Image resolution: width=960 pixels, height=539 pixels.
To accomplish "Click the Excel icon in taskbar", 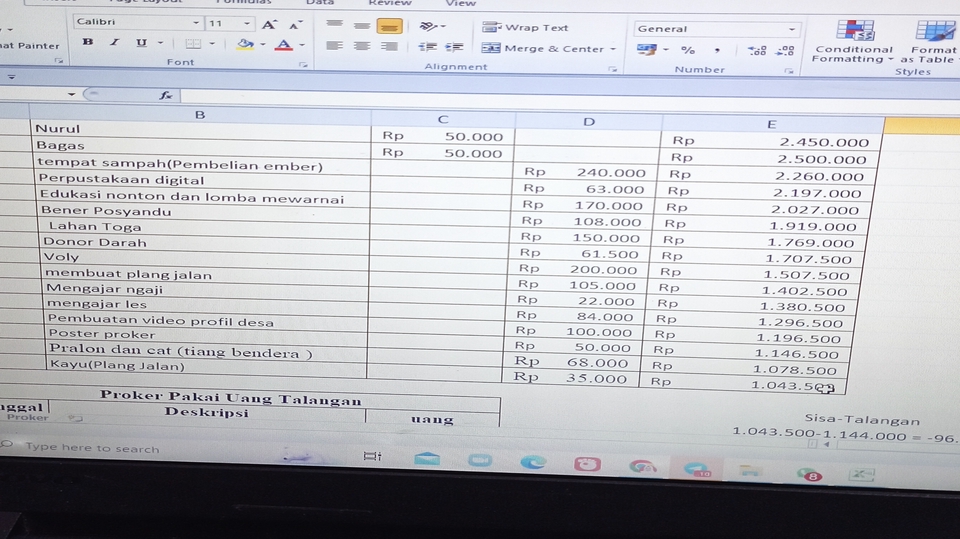I will pos(861,475).
